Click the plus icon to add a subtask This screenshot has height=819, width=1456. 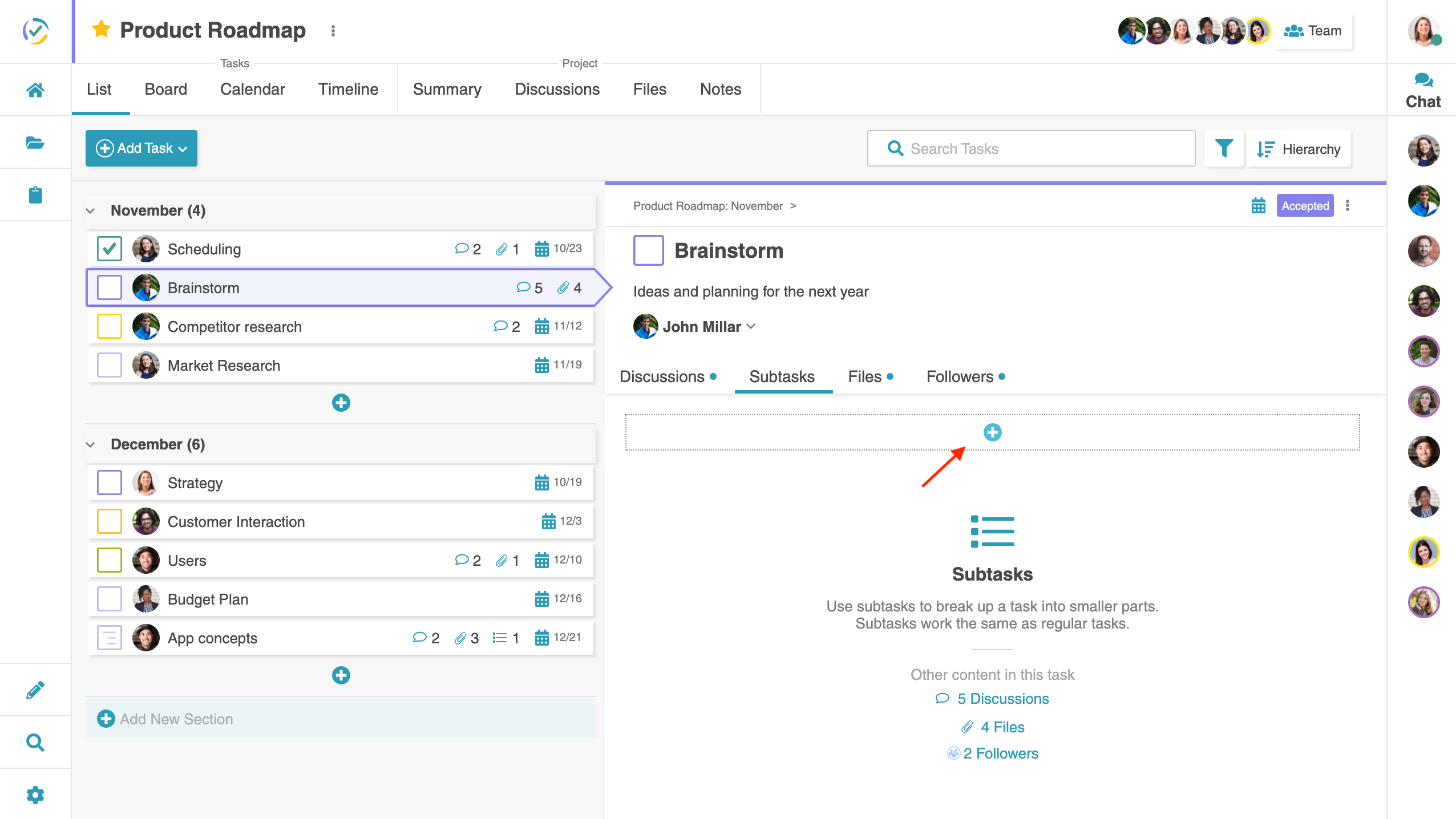[x=993, y=432]
